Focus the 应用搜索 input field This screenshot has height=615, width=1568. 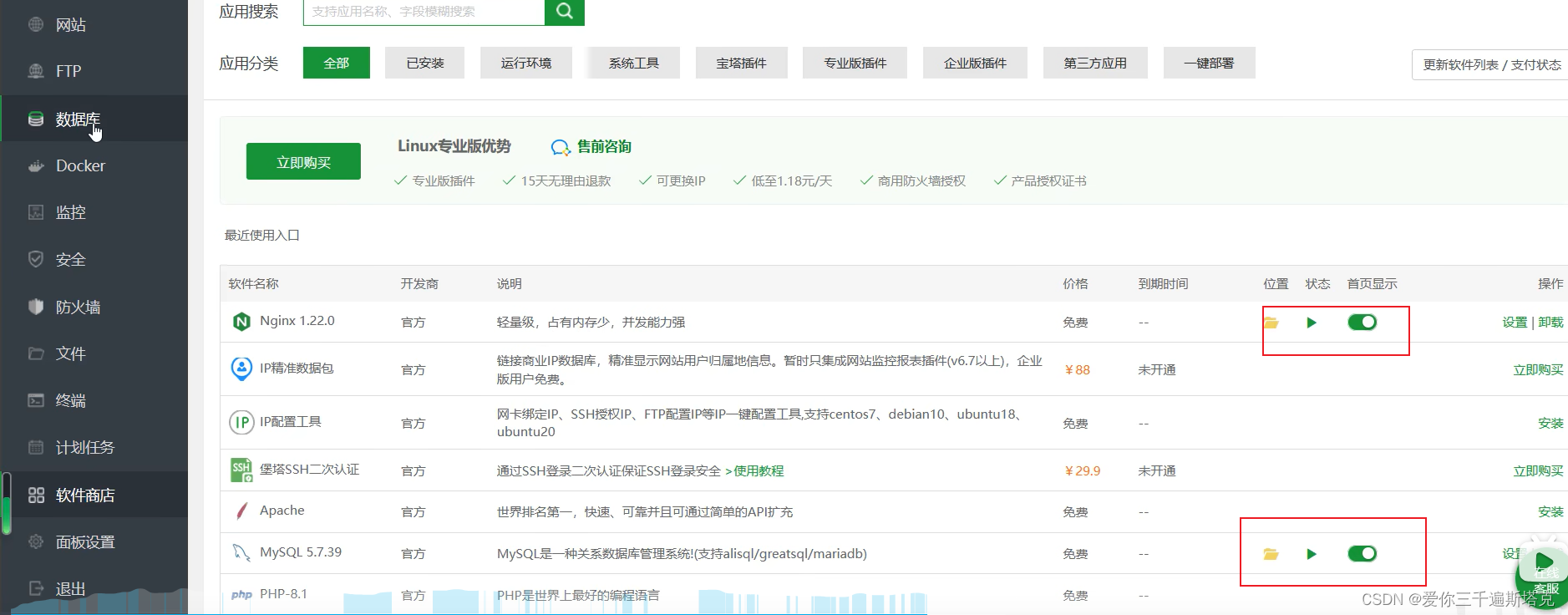pyautogui.click(x=424, y=12)
